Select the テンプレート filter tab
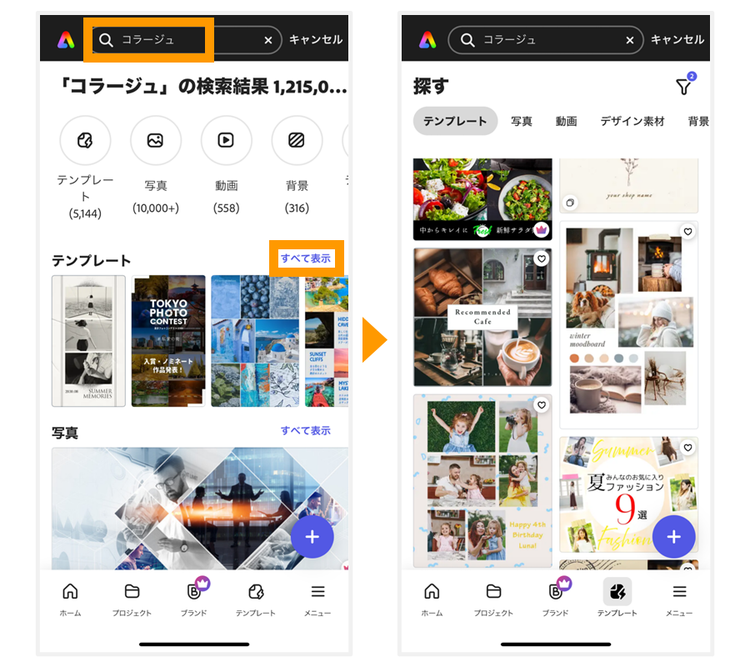Viewport: 750px width, 667px height. [x=455, y=121]
